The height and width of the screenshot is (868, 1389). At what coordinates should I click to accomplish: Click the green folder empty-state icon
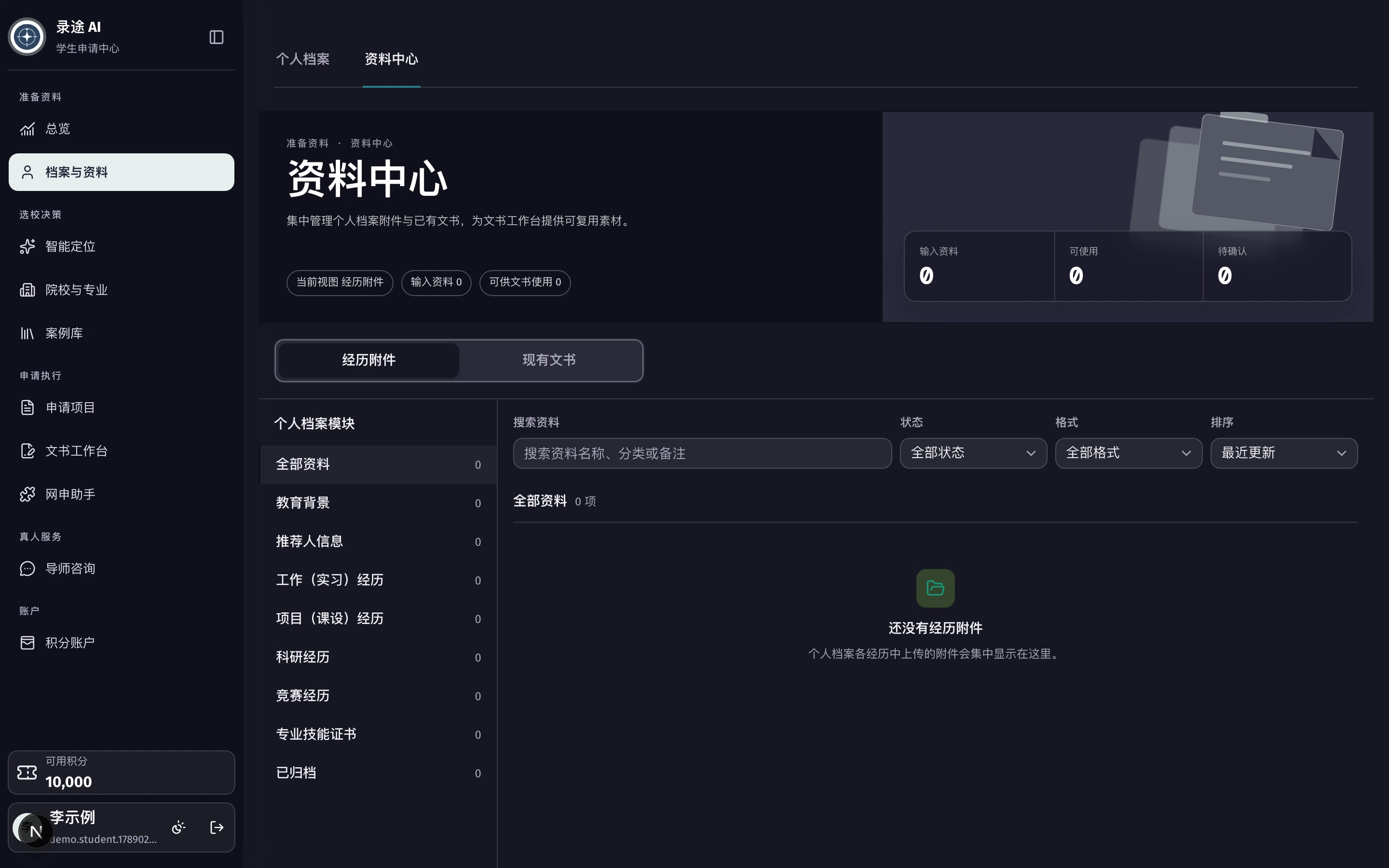935,588
